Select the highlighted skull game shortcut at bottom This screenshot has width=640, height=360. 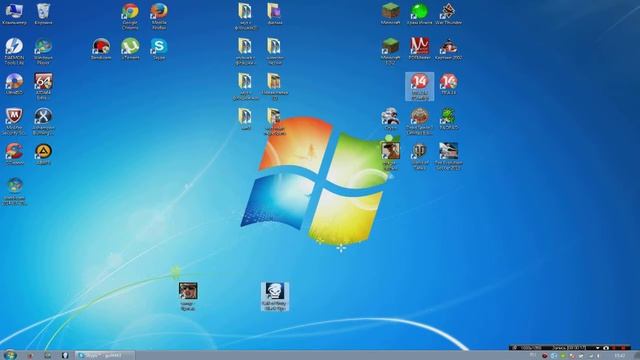[x=275, y=297]
